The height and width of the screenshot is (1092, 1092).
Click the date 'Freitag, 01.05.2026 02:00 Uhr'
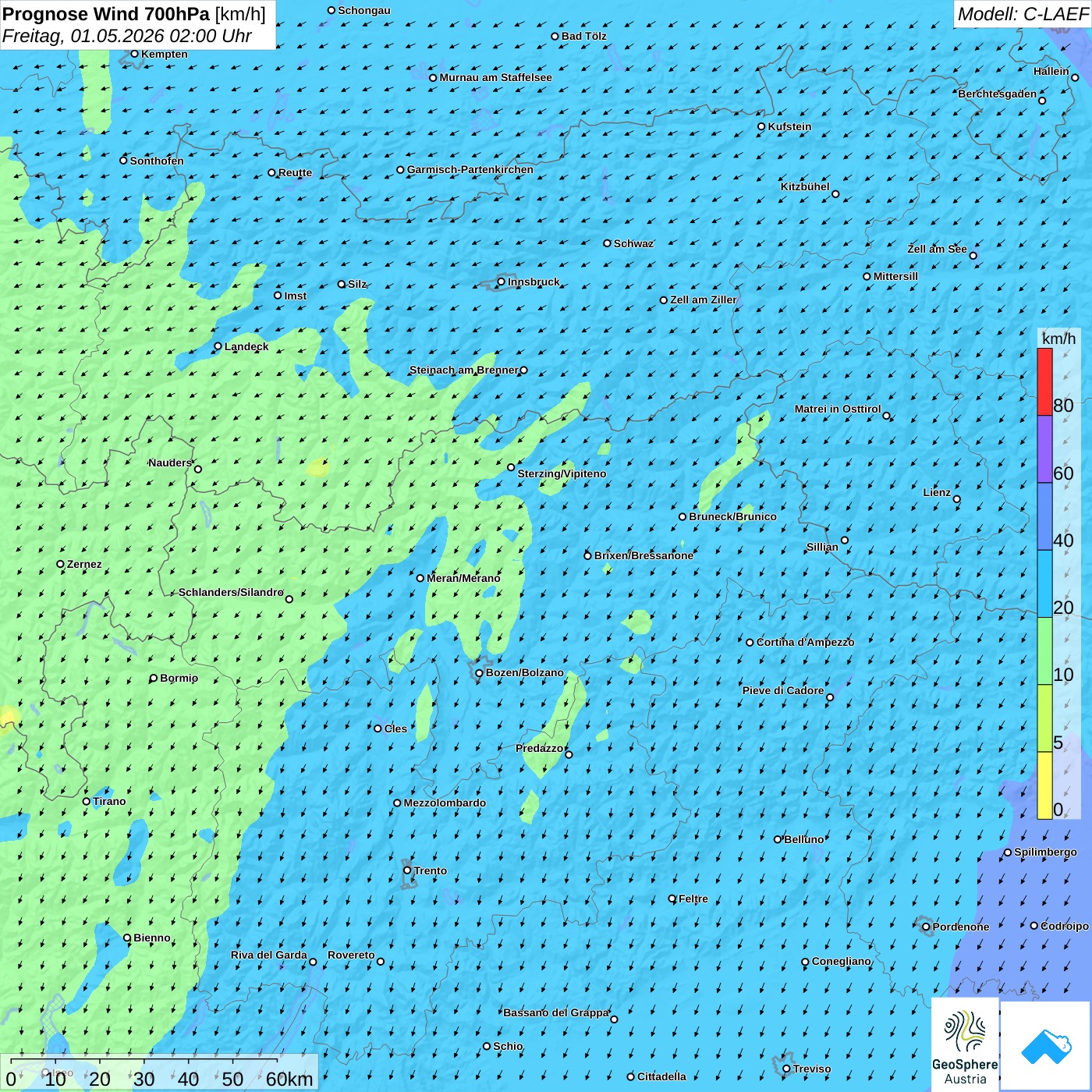(x=127, y=36)
